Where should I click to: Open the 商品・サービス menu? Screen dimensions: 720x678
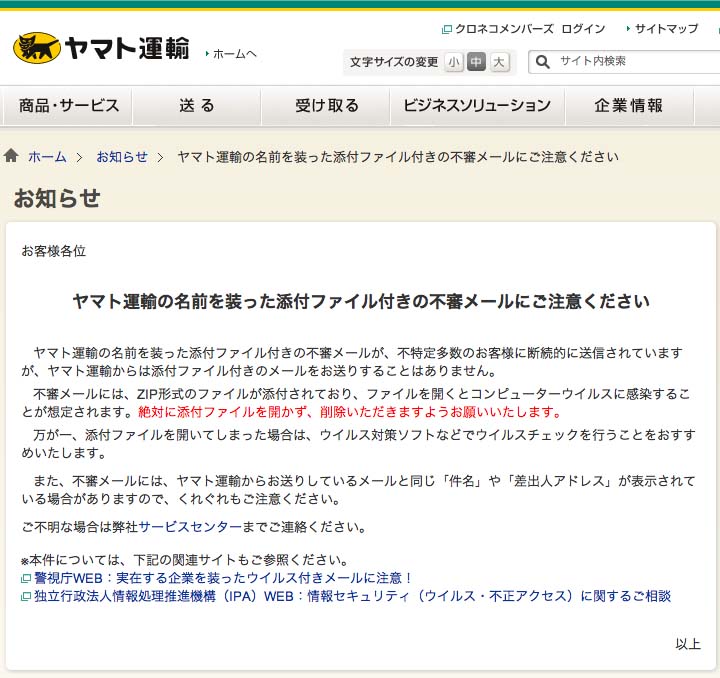(69, 106)
